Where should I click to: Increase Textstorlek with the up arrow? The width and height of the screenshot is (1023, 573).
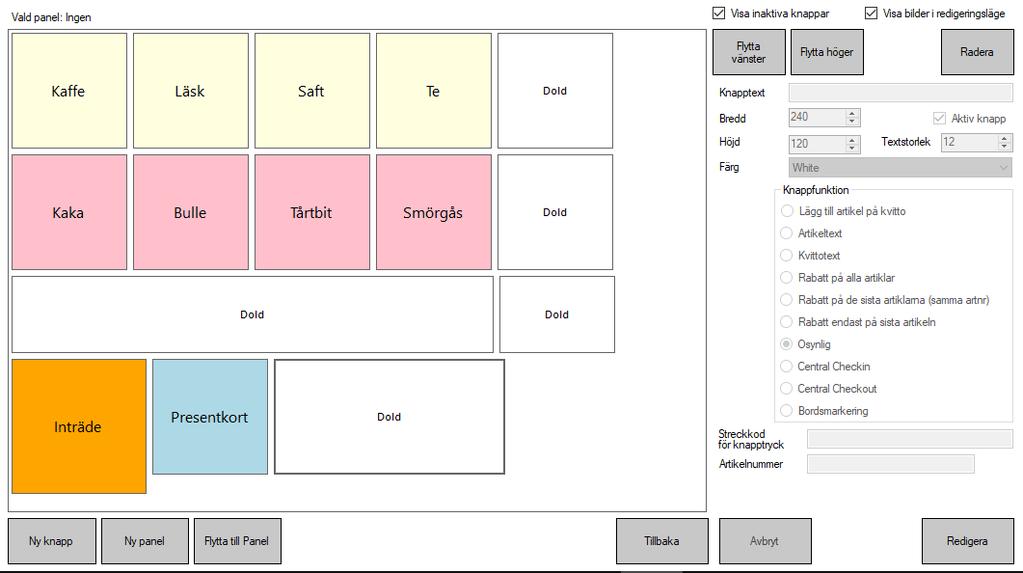point(1005,138)
